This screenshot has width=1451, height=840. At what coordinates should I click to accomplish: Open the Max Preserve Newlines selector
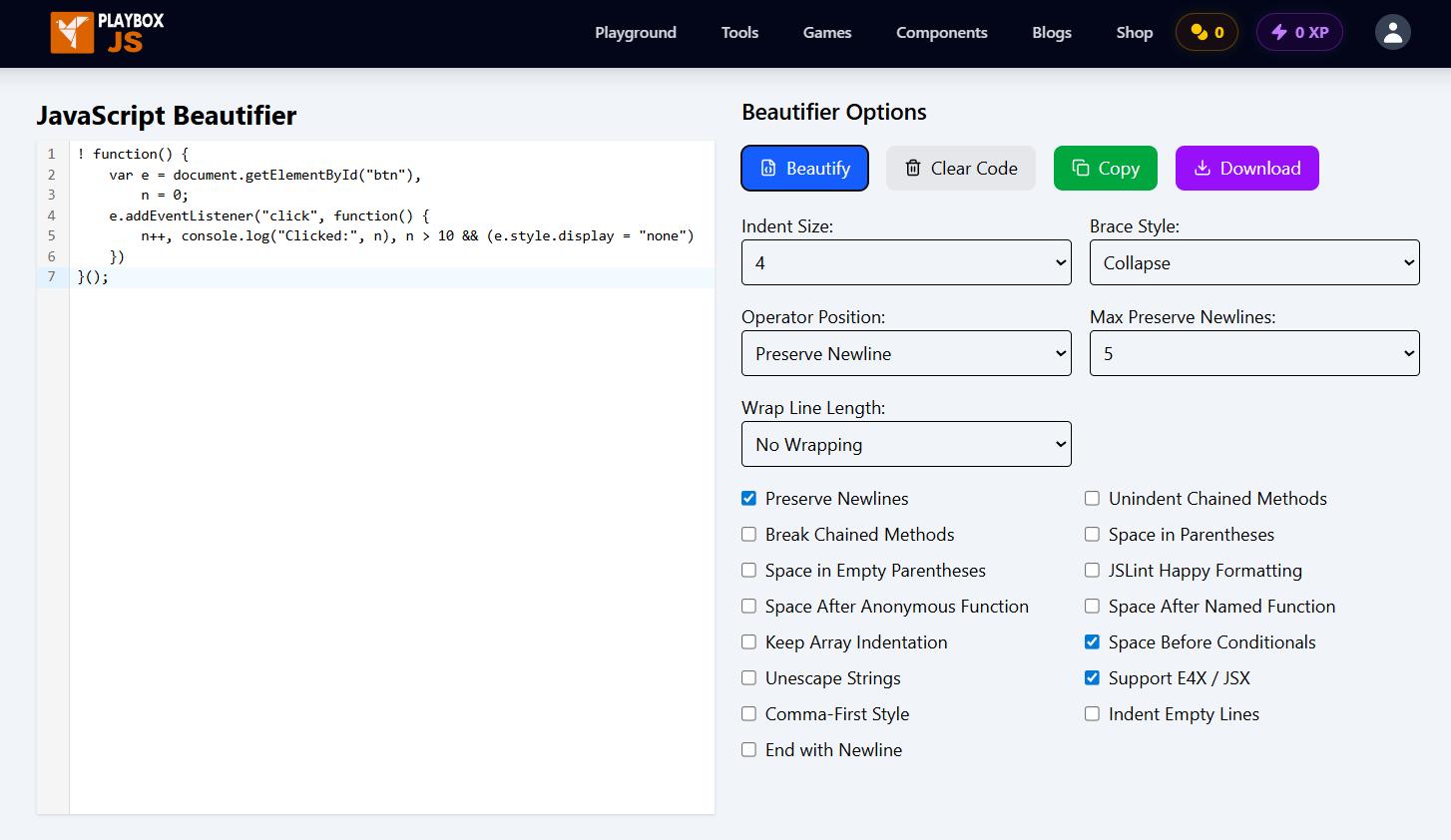(1253, 352)
